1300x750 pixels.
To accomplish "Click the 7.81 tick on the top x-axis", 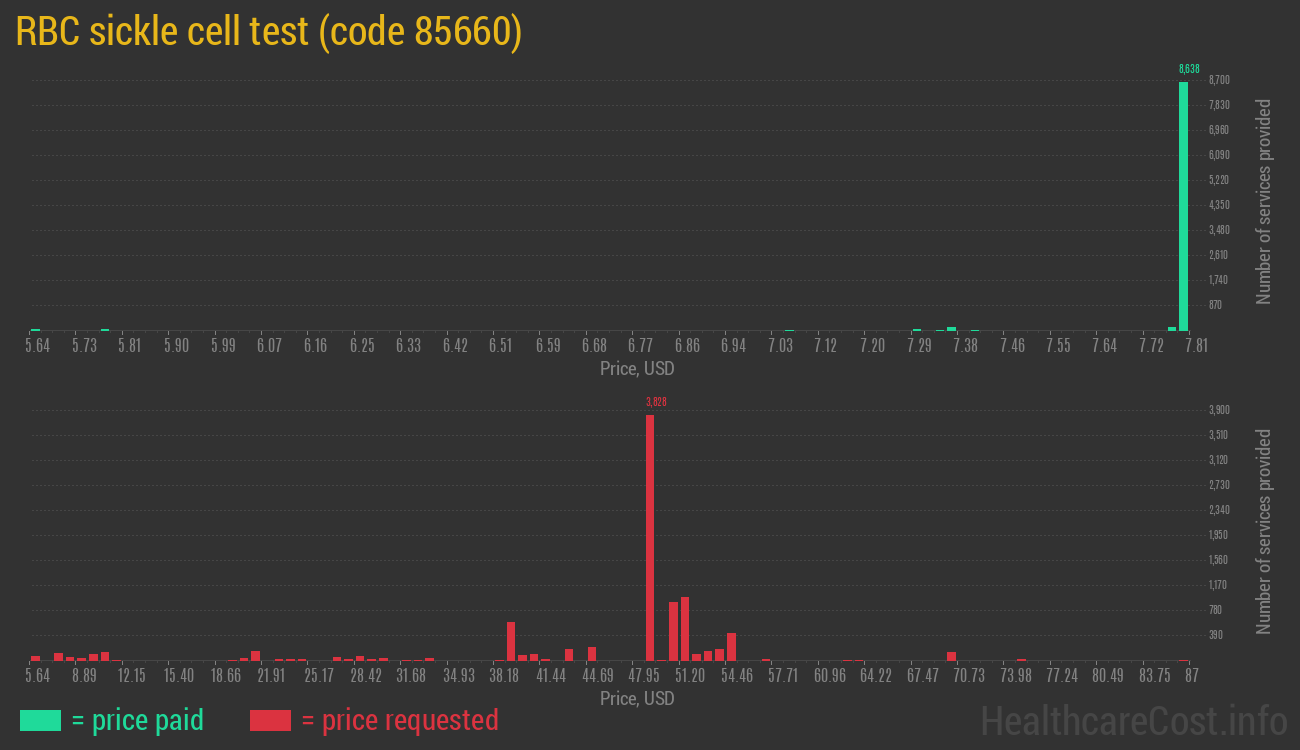I will coord(1196,346).
